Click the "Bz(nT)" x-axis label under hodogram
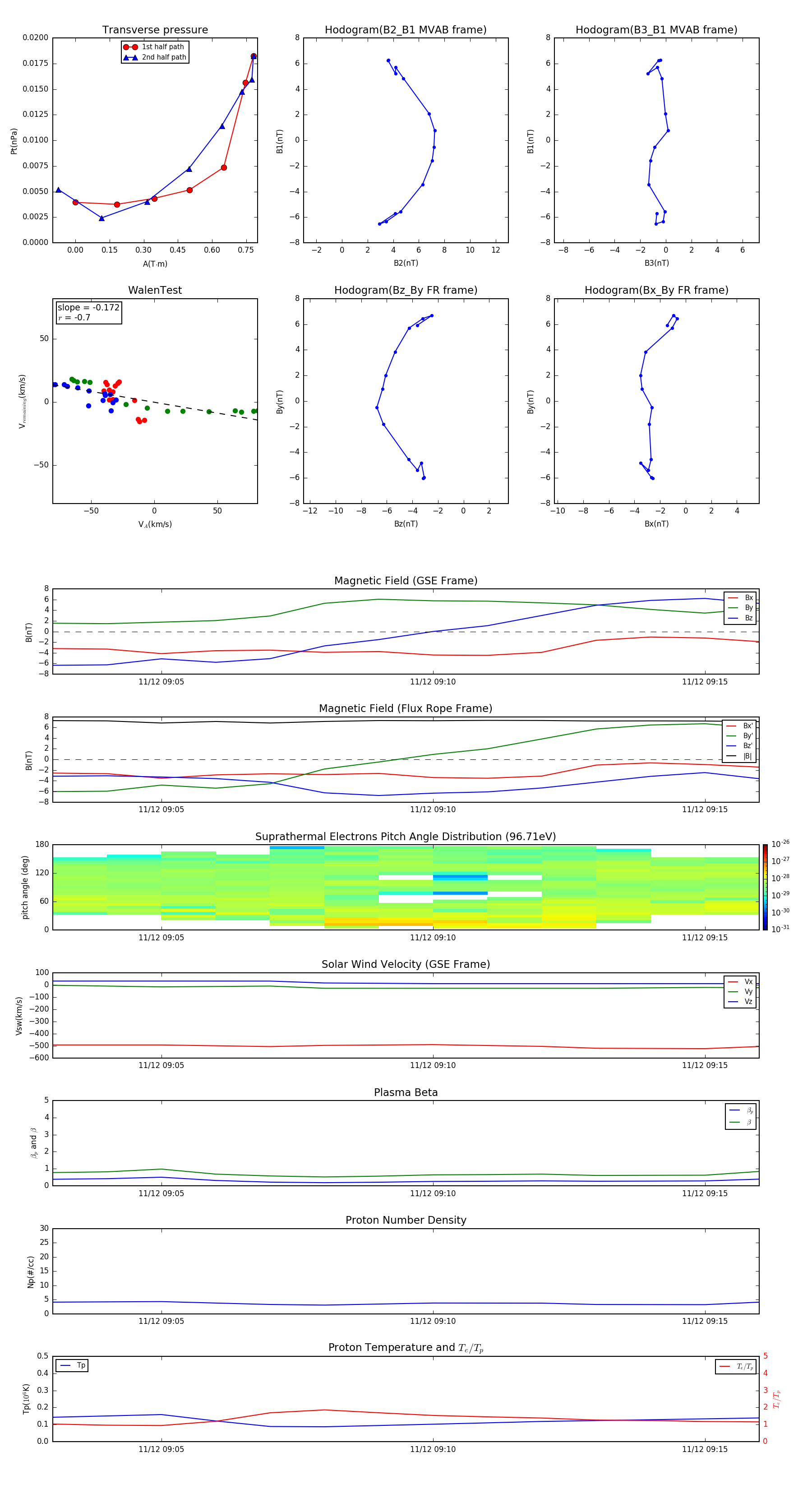812x1489 pixels. (406, 524)
